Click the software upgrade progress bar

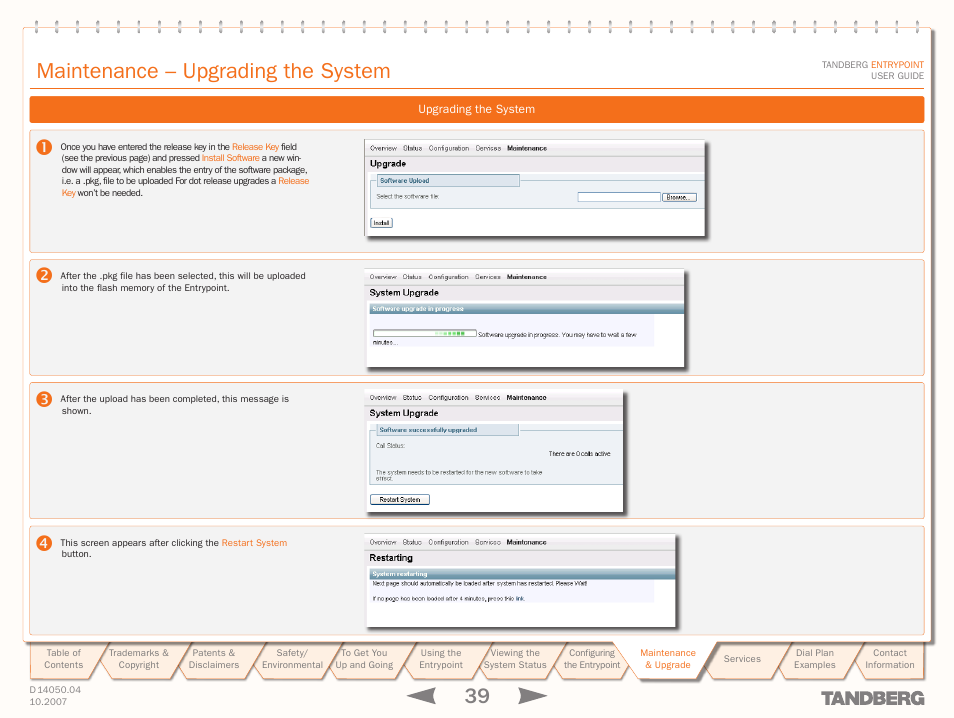tap(425, 333)
